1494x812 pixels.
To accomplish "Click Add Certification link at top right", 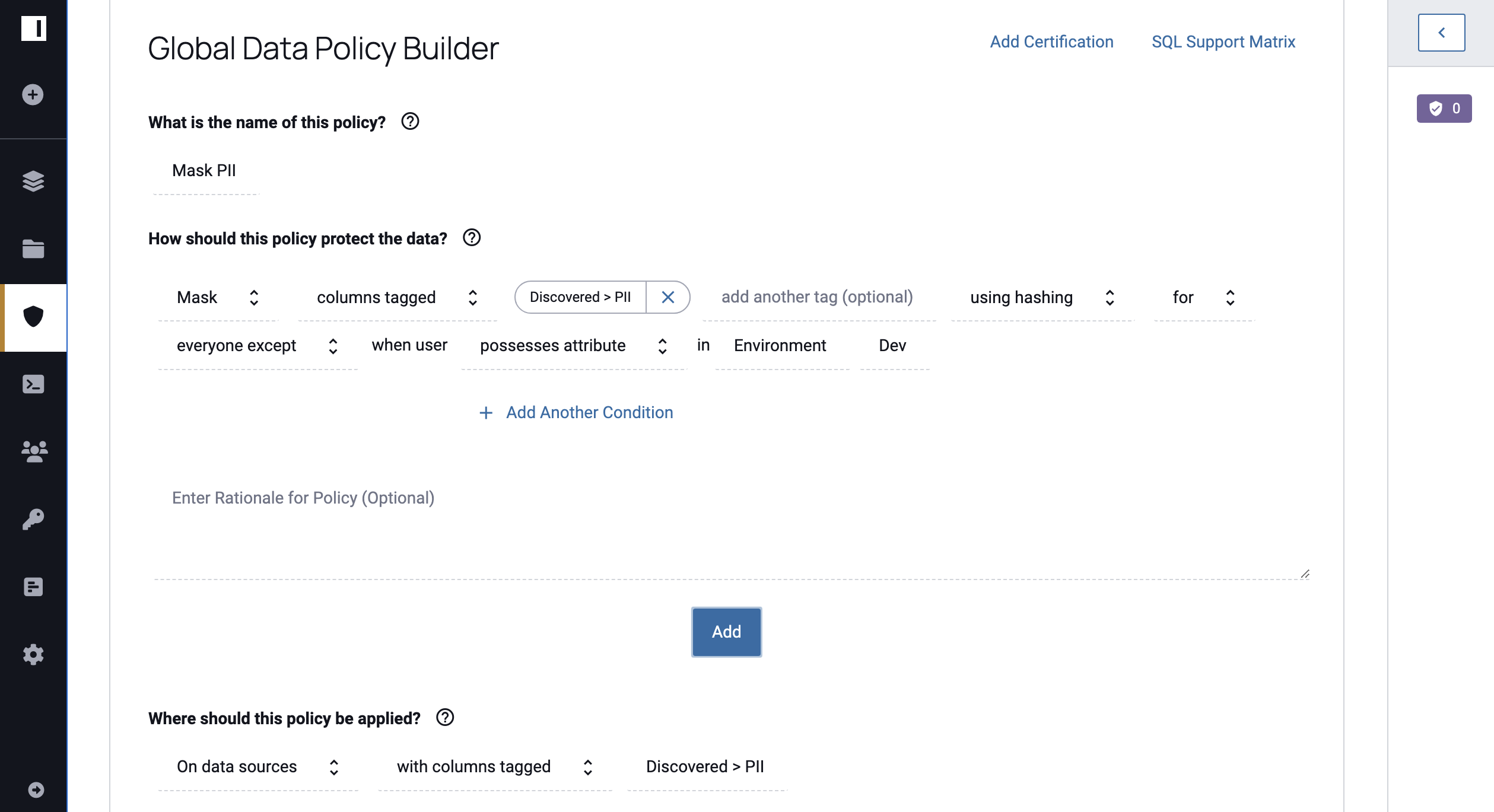I will point(1051,42).
